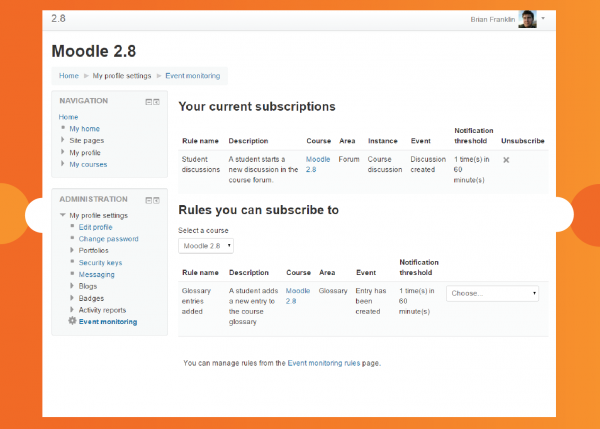
Task: Open My home in Navigation
Action: pyautogui.click(x=85, y=129)
